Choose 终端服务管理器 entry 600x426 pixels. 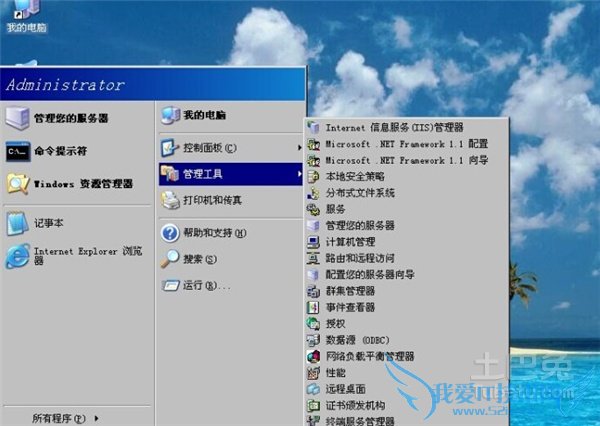click(x=407, y=421)
